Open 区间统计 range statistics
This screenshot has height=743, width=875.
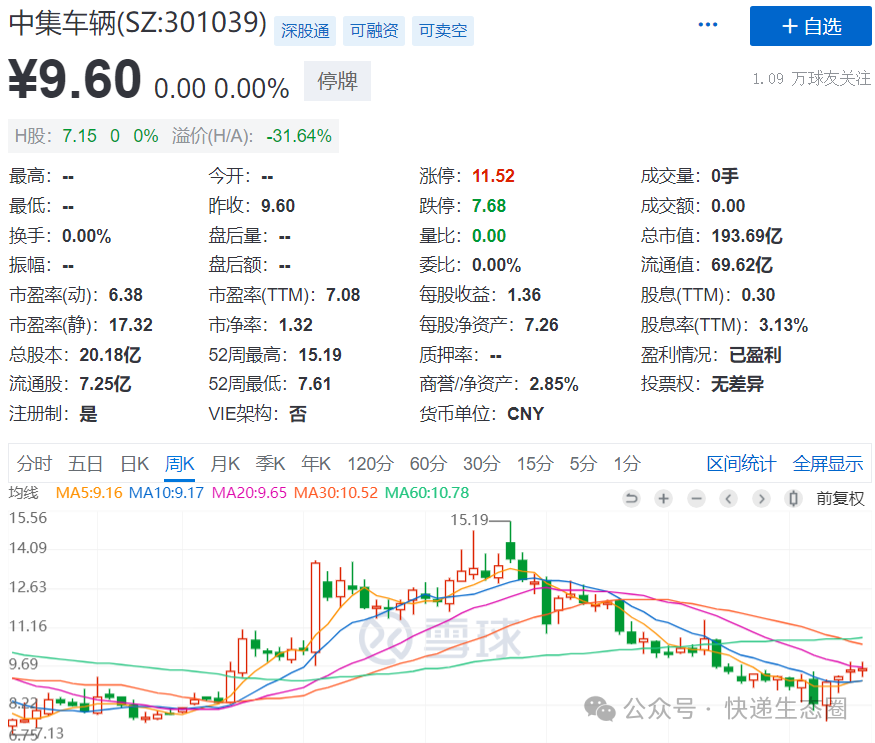pos(741,463)
